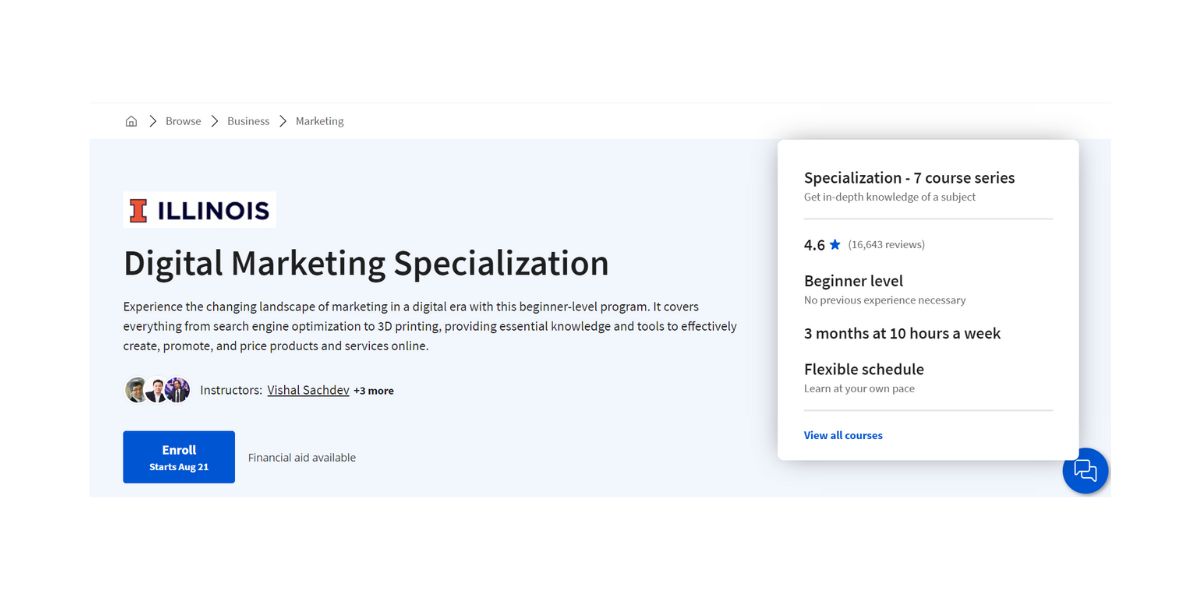Image resolution: width=1200 pixels, height=600 pixels.
Task: Click the first instructor avatar
Action: (134, 389)
